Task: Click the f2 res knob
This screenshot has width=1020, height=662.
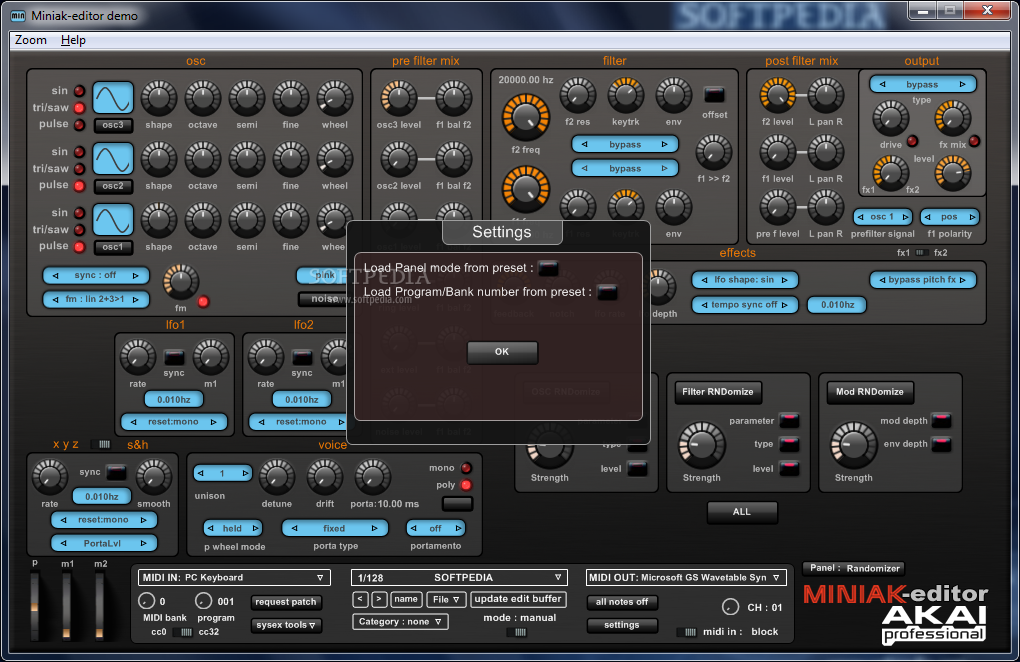Action: coord(578,96)
